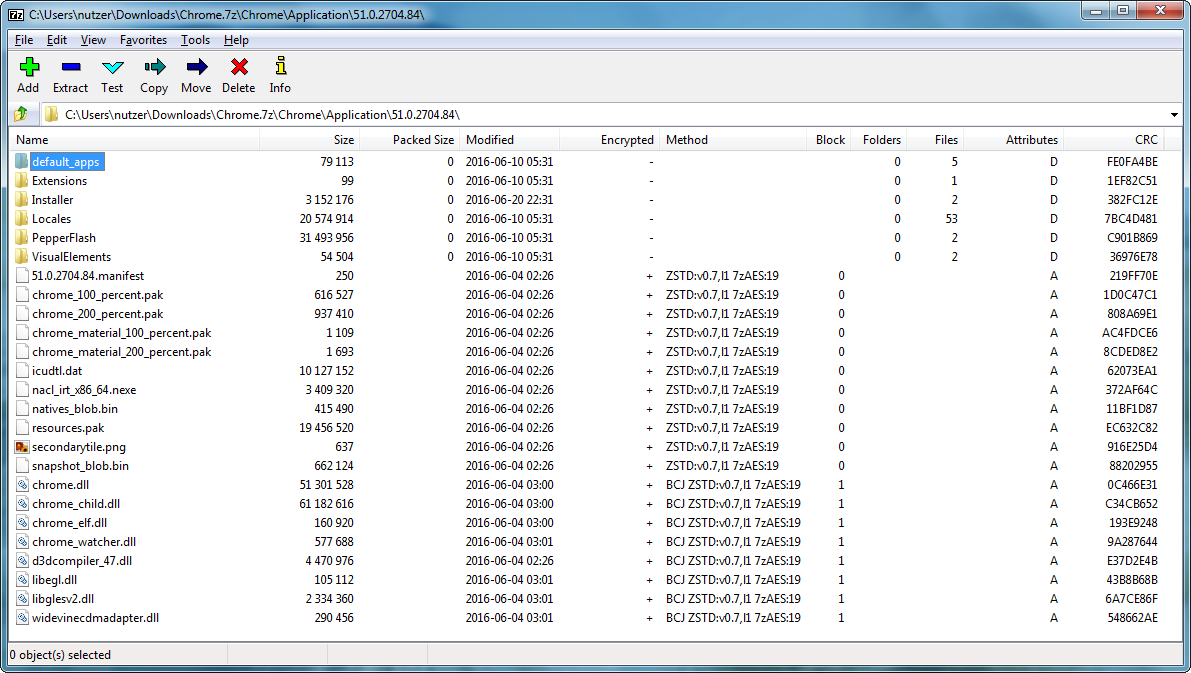Click the status bar '0 object(s) selected'
The height and width of the screenshot is (673, 1191).
click(61, 655)
